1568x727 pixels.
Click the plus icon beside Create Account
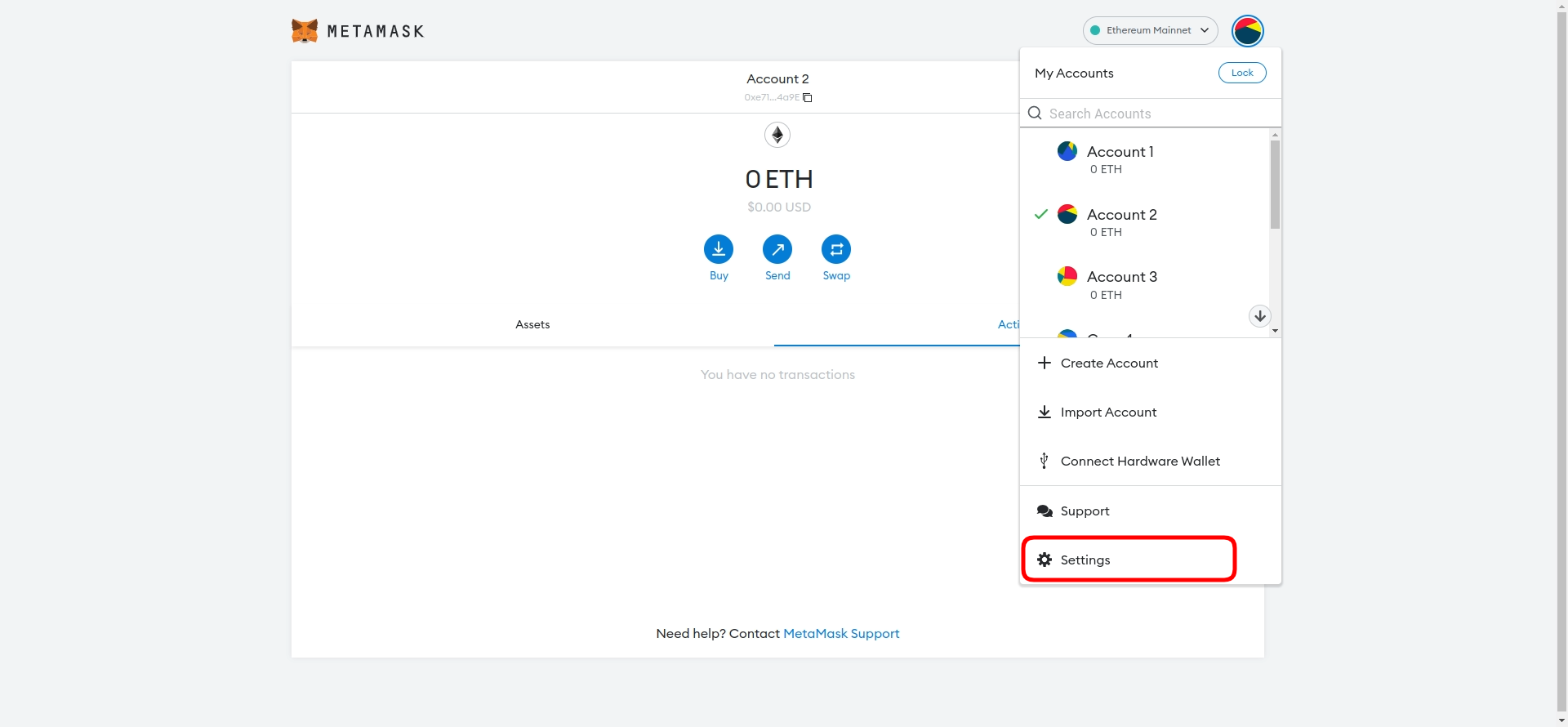(x=1044, y=363)
